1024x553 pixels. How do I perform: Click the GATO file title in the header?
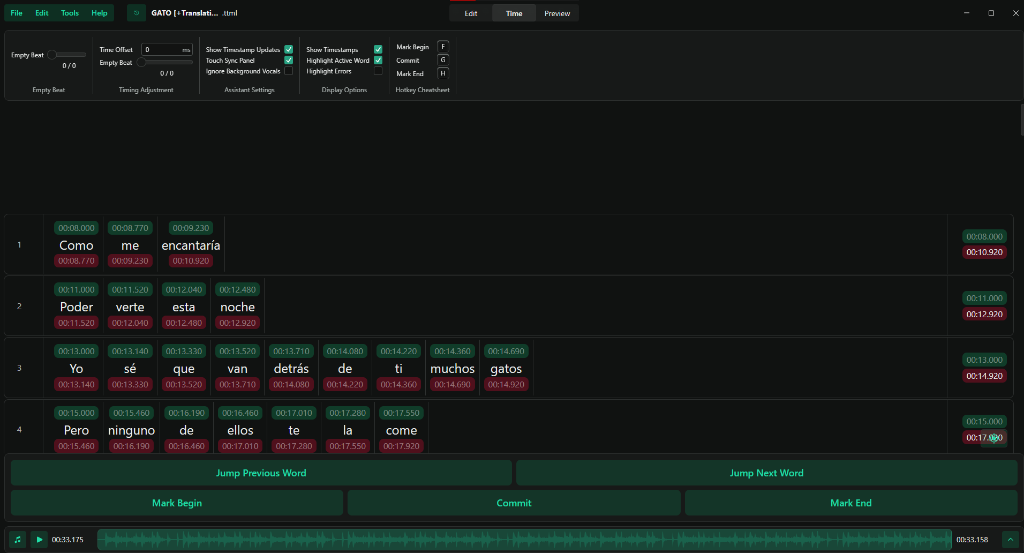pyautogui.click(x=194, y=13)
